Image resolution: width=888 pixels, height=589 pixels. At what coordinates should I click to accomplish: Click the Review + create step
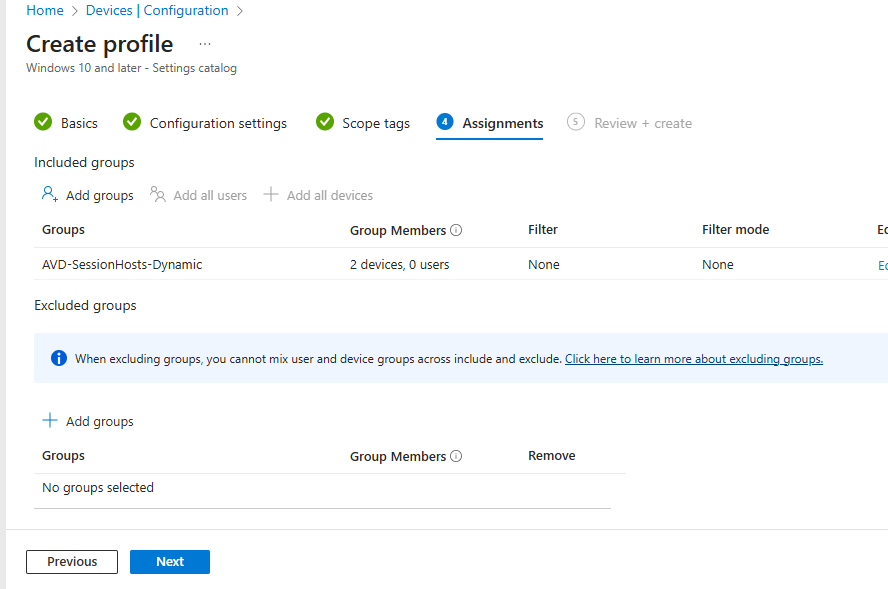642,123
